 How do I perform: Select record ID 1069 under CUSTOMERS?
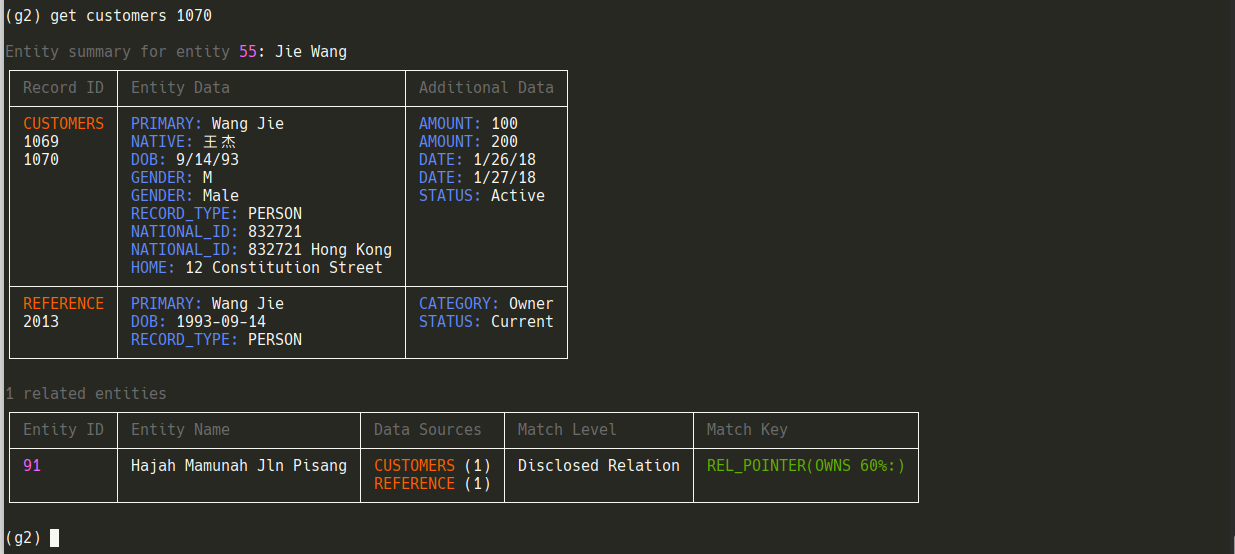coord(41,142)
